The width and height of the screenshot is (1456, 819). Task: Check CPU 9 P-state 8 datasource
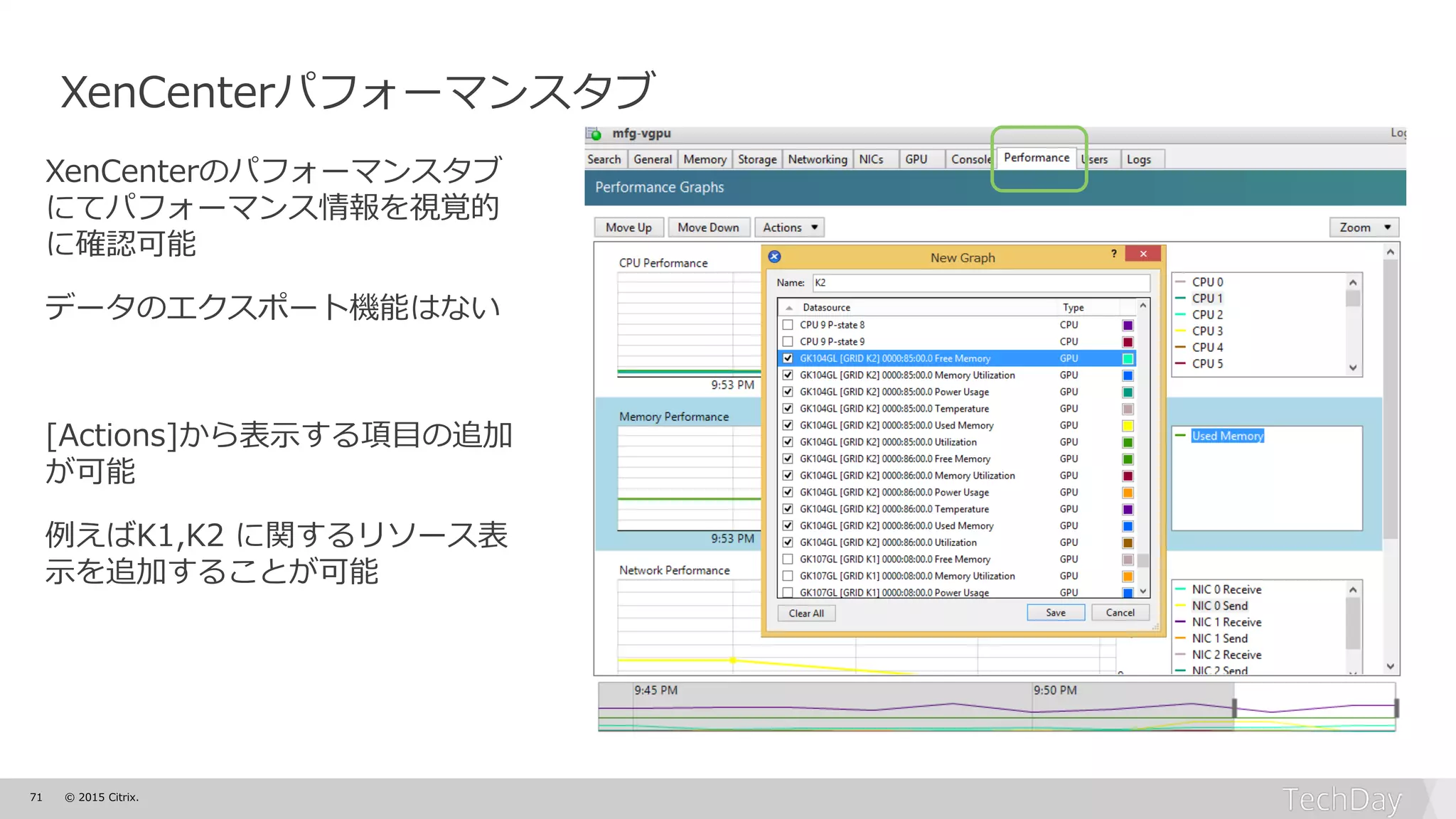pyautogui.click(x=788, y=325)
